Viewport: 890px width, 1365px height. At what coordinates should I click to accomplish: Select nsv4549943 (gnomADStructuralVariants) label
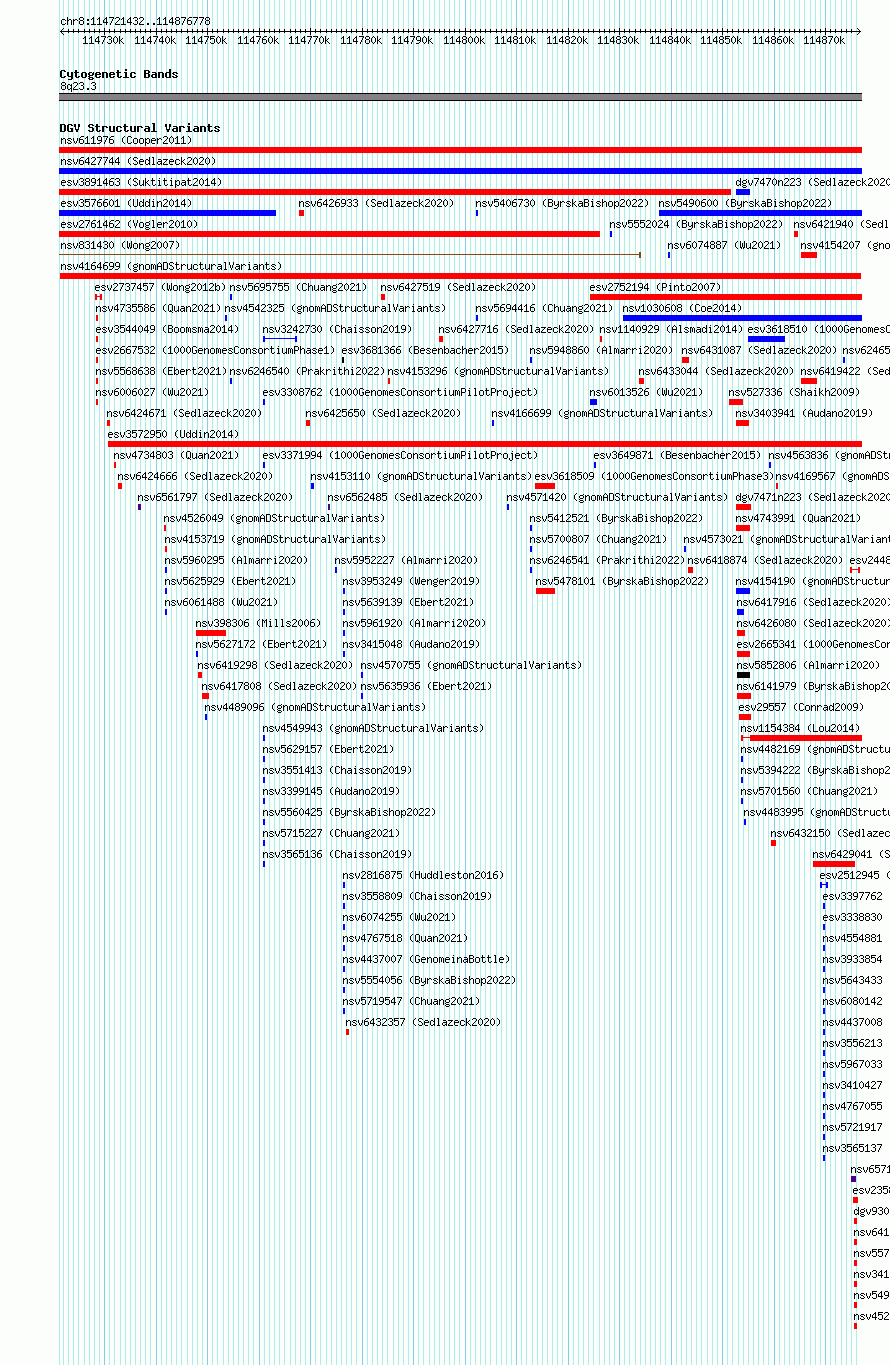[373, 728]
